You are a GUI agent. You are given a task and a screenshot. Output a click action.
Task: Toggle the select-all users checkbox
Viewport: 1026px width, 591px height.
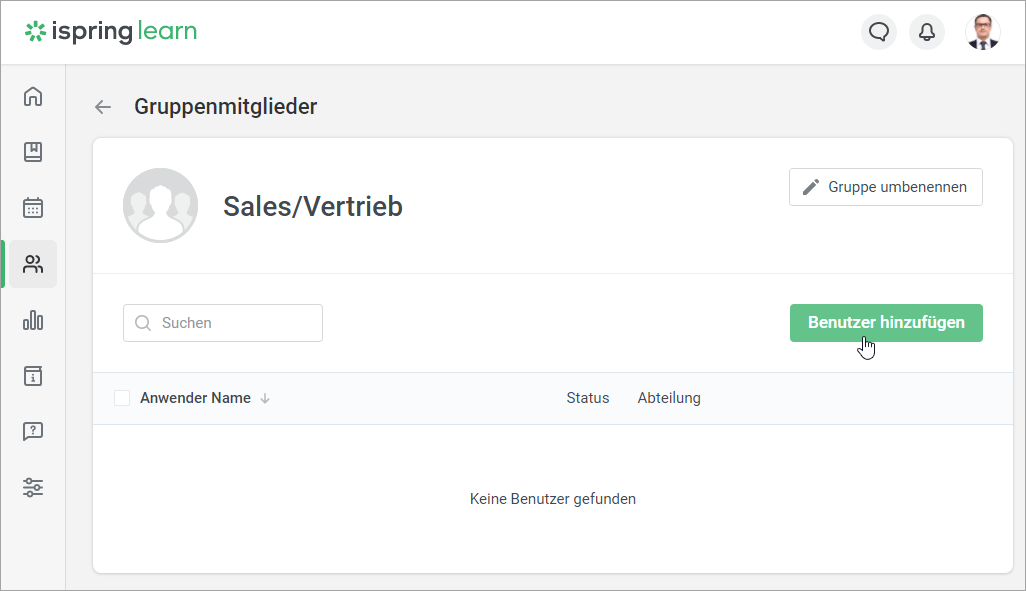click(x=122, y=398)
